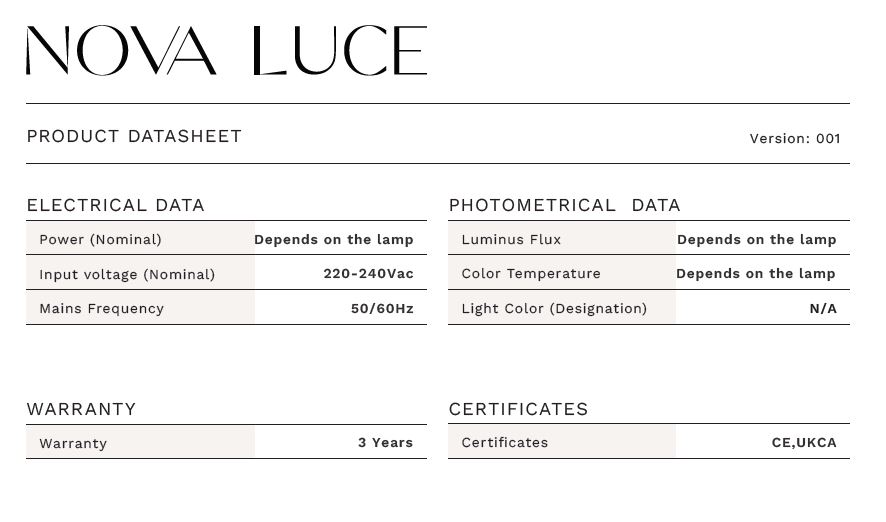Click the Electrical Data section heading
The height and width of the screenshot is (522, 886).
[115, 205]
